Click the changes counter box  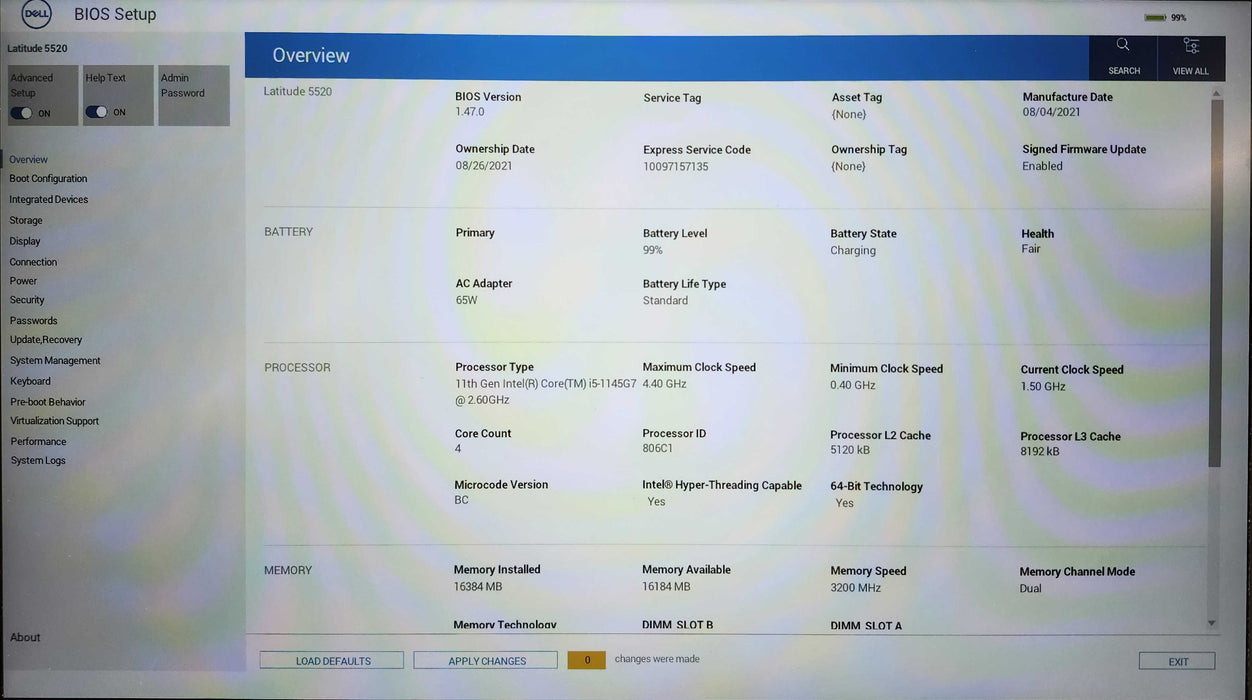[x=586, y=660]
